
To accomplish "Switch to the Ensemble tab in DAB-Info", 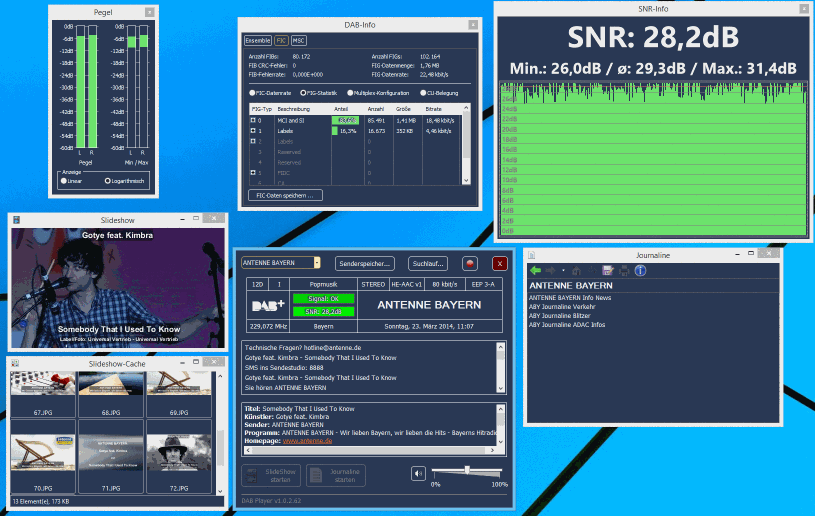I will [258, 40].
